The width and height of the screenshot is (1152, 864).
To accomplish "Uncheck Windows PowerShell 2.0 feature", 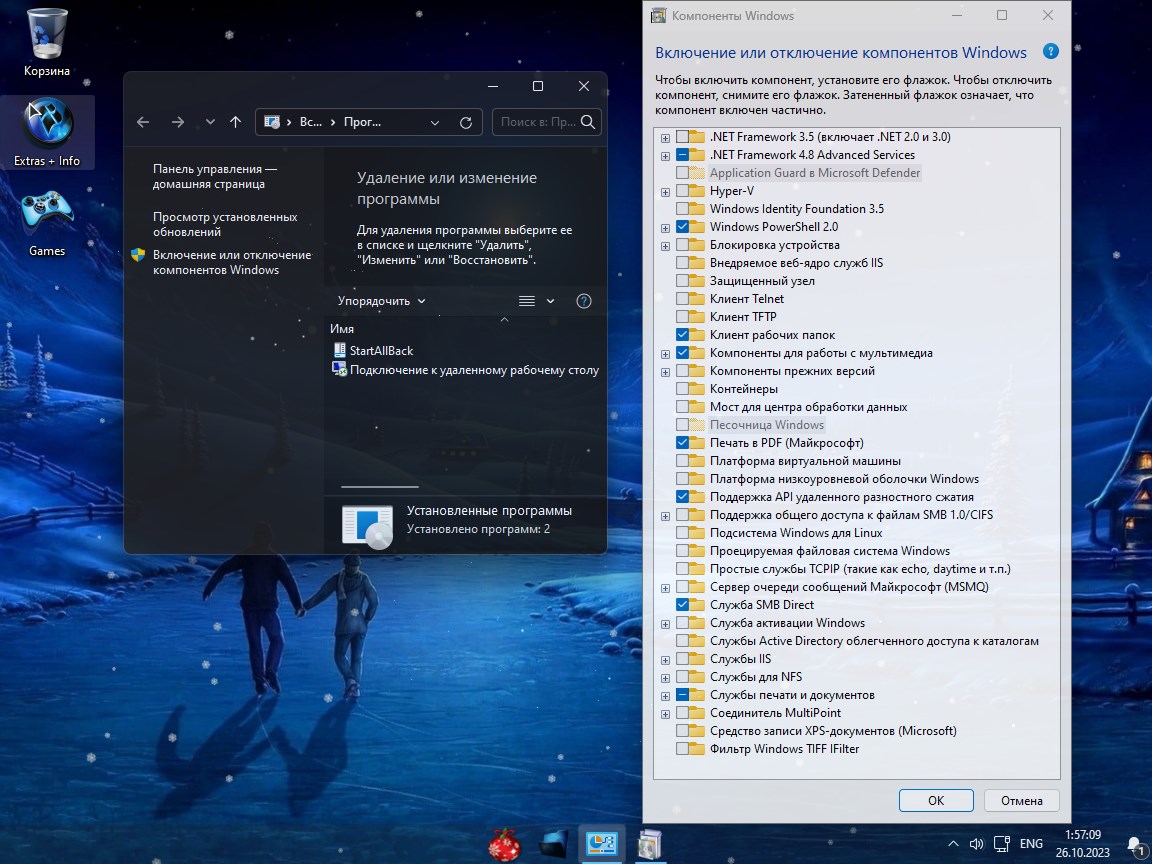I will pyautogui.click(x=683, y=227).
